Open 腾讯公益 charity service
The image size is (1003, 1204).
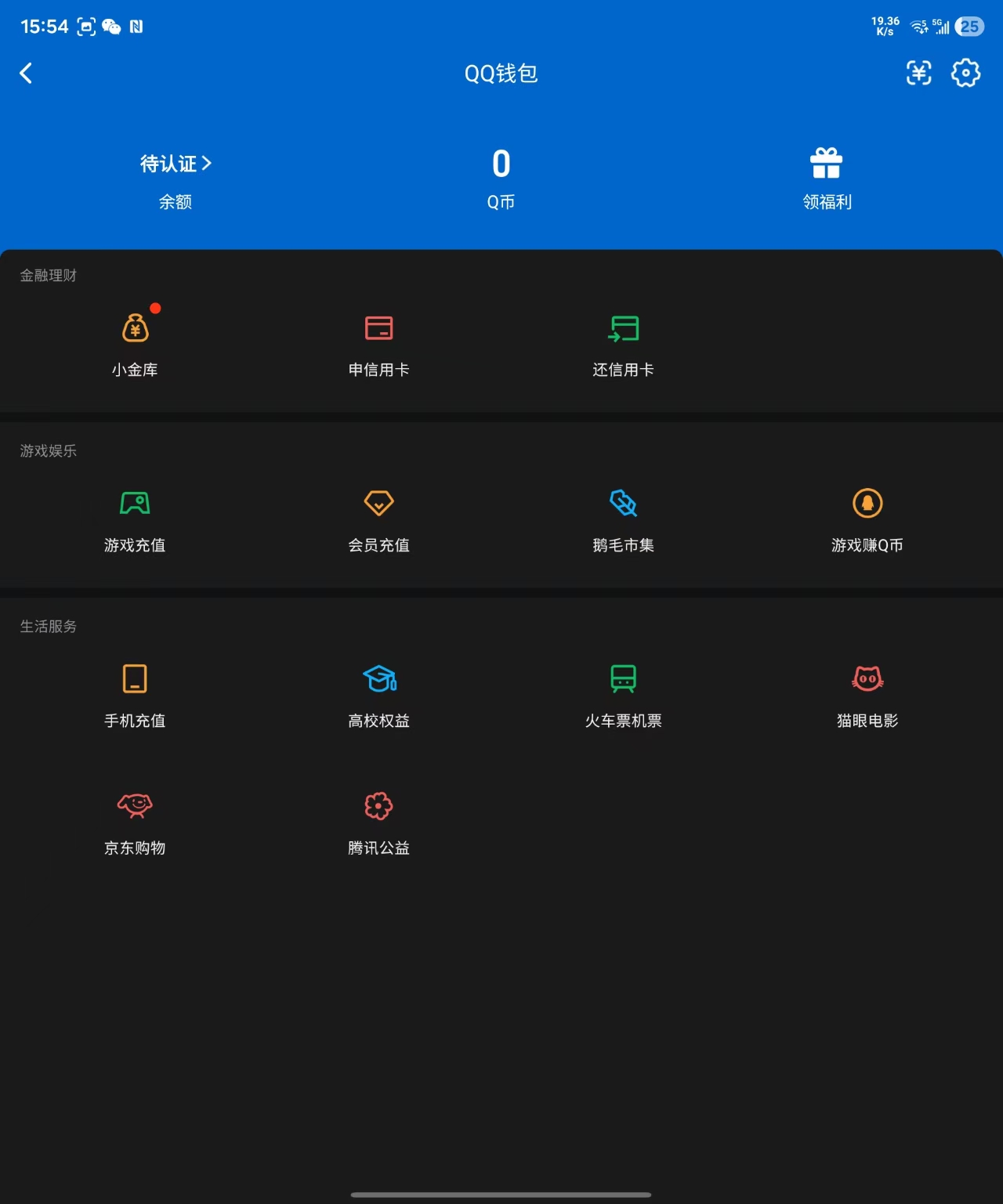coord(378,819)
